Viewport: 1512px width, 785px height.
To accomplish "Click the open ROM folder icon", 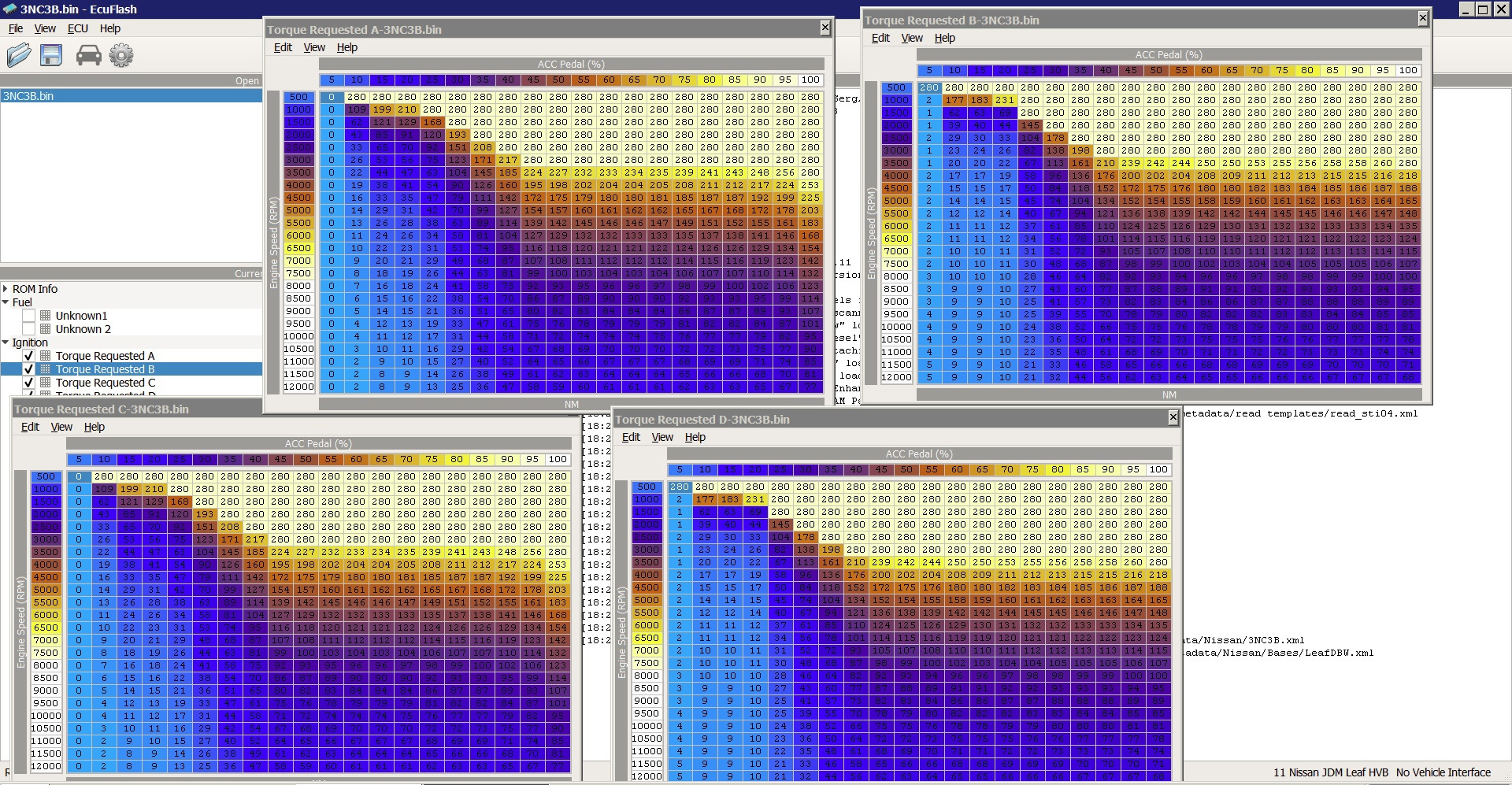I will pos(19,54).
